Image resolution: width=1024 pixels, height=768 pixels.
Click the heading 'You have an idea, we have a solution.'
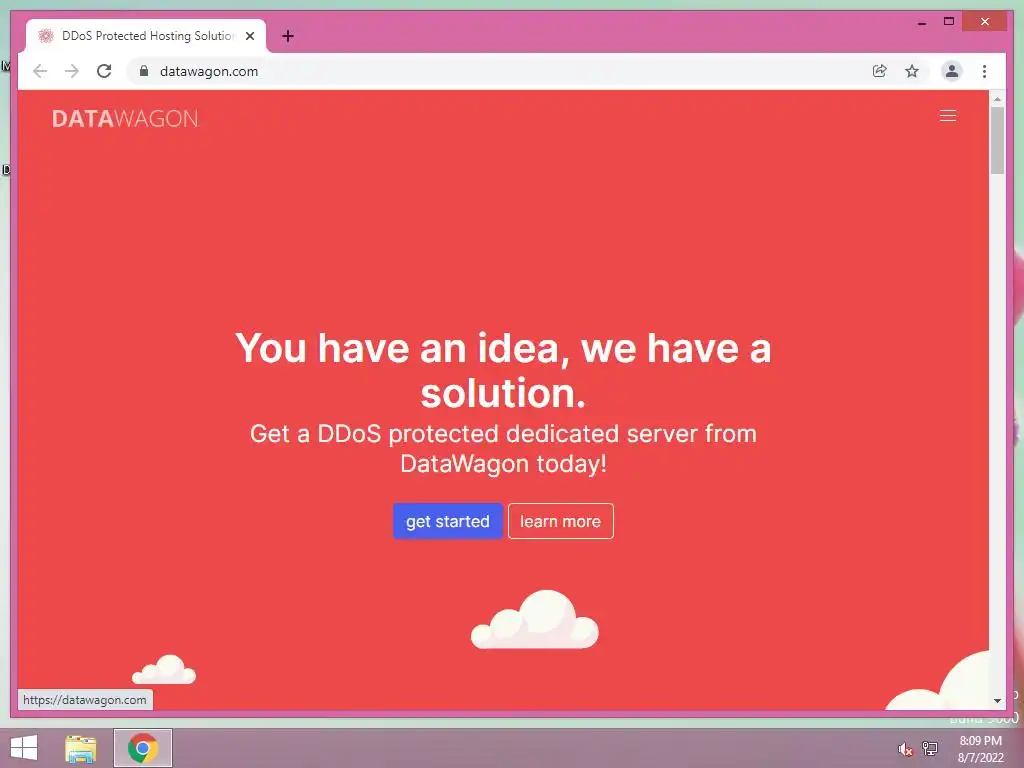click(x=503, y=370)
